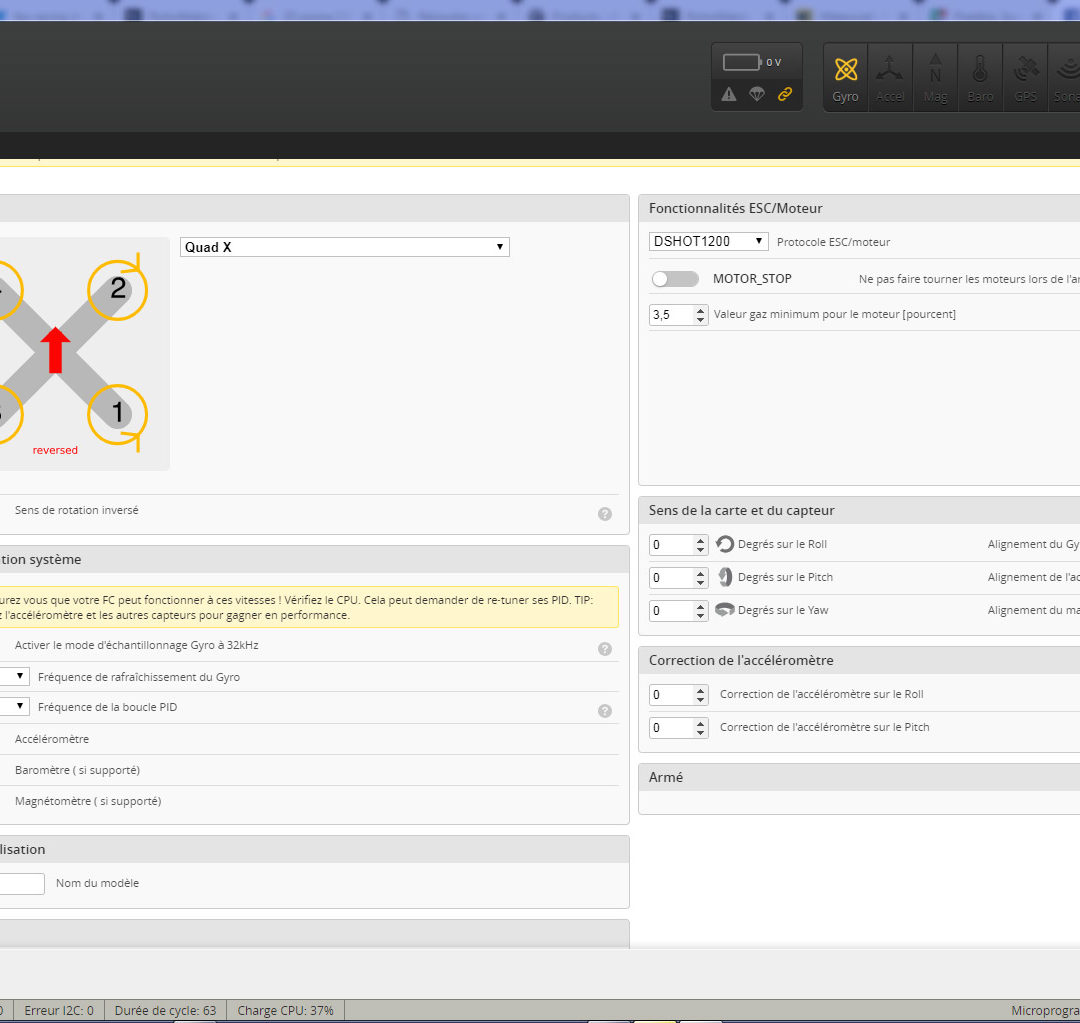Viewport: 1080px width, 1023px height.
Task: Open help for 32kHz gyro sampling mode
Action: (605, 649)
